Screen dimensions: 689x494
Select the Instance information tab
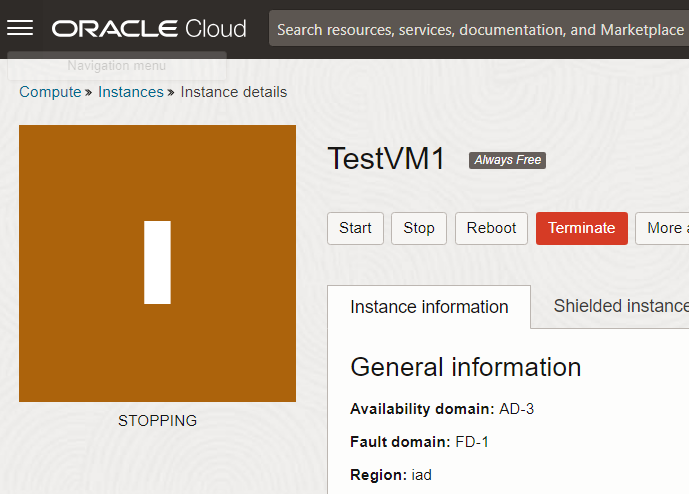pos(429,307)
